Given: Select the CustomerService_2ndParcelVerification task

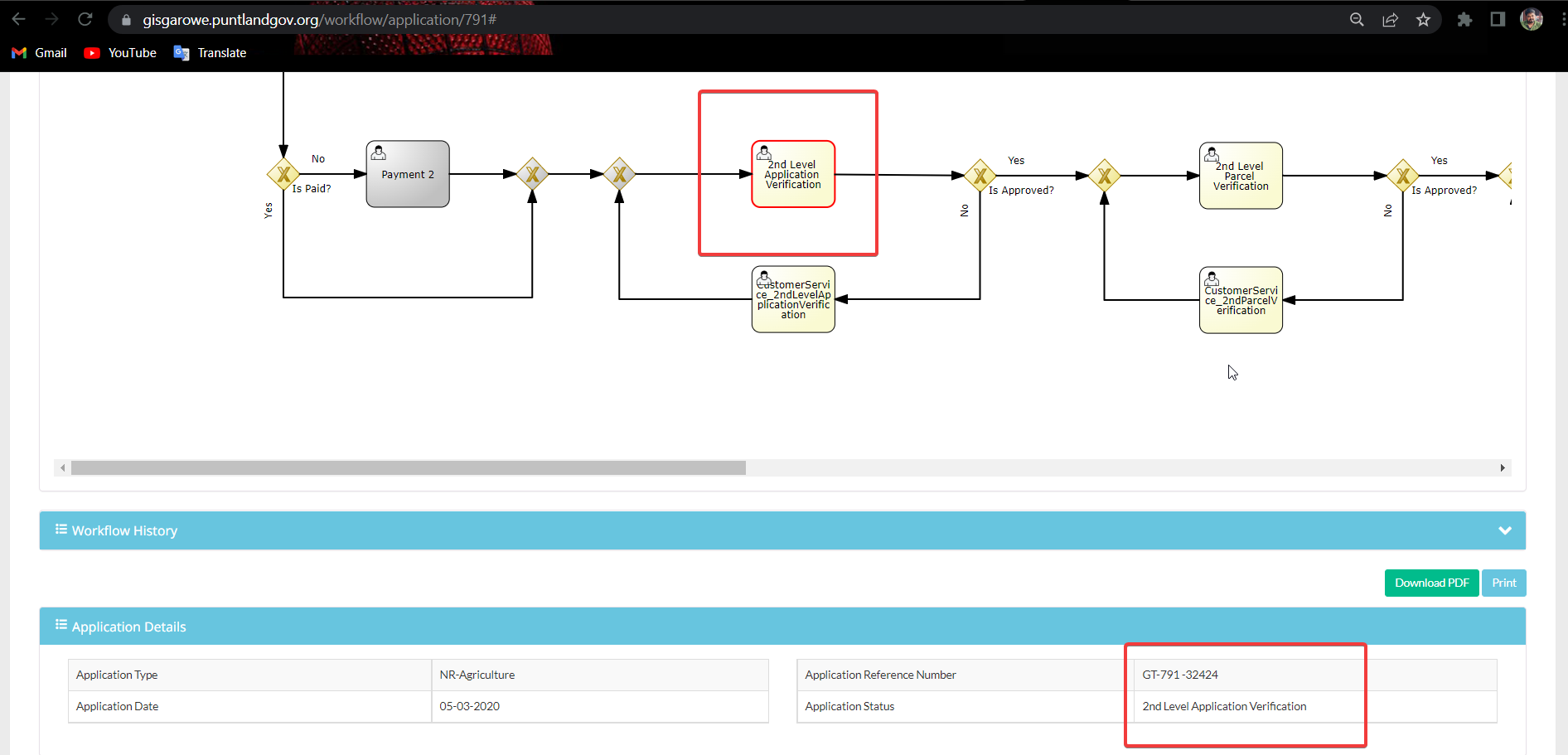Looking at the screenshot, I should 1241,300.
